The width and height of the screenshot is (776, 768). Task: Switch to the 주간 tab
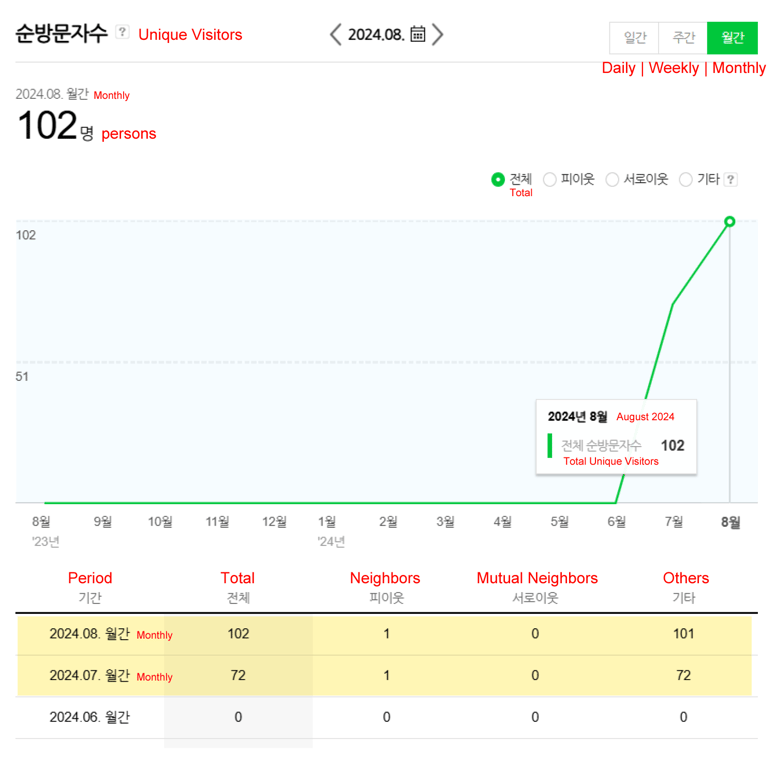[683, 38]
